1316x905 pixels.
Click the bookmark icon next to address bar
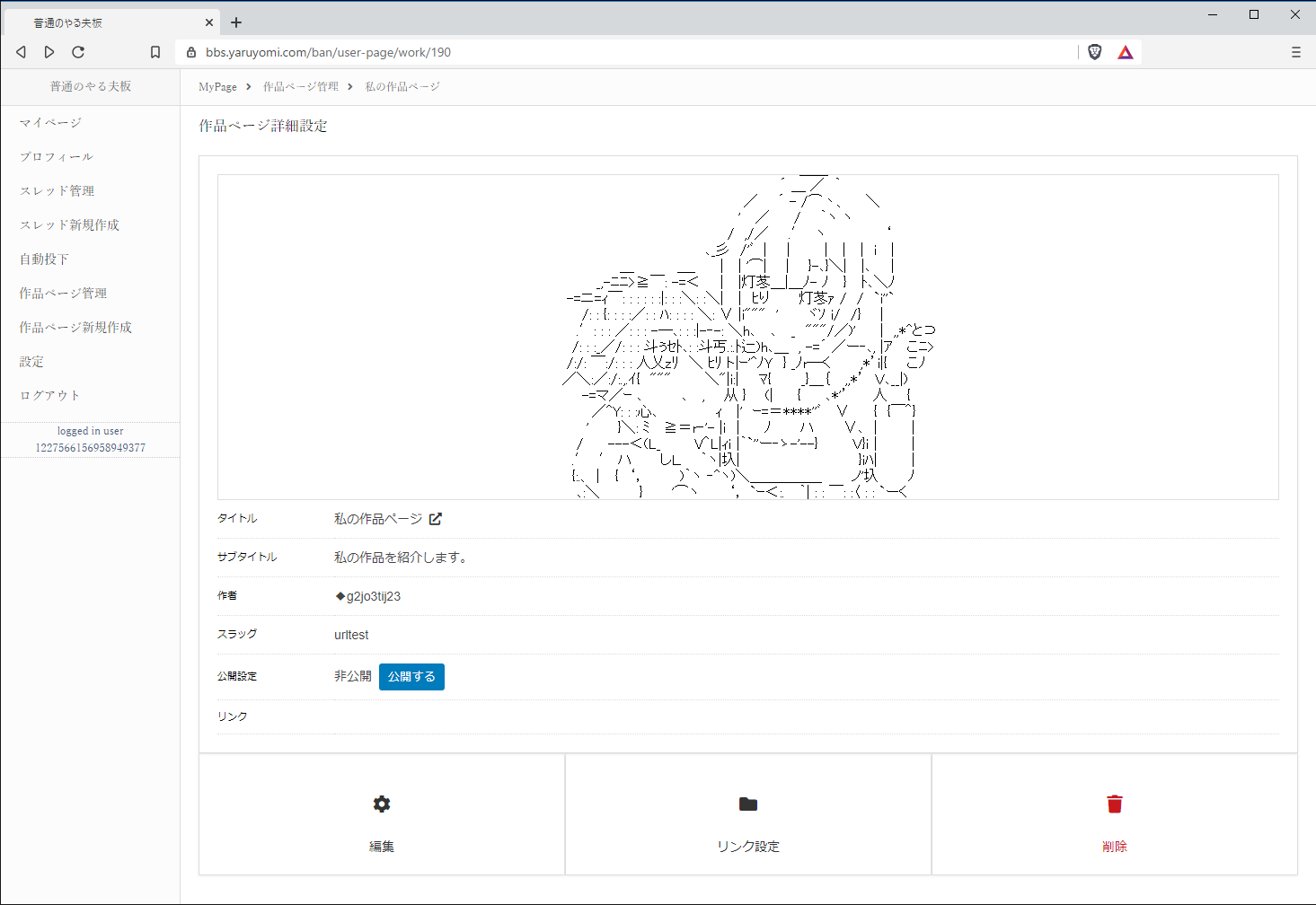click(155, 52)
